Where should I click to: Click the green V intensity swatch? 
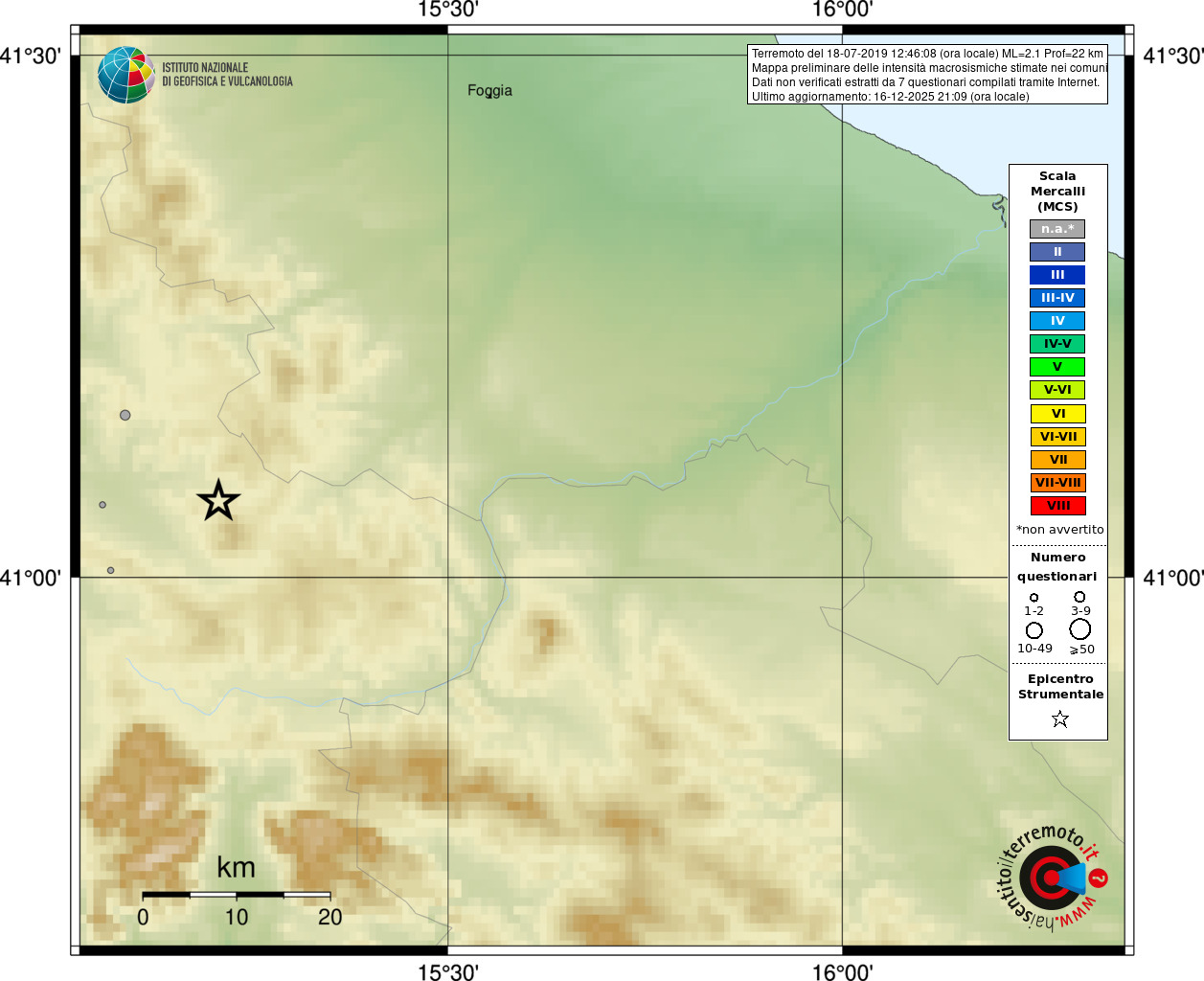pyautogui.click(x=1057, y=367)
